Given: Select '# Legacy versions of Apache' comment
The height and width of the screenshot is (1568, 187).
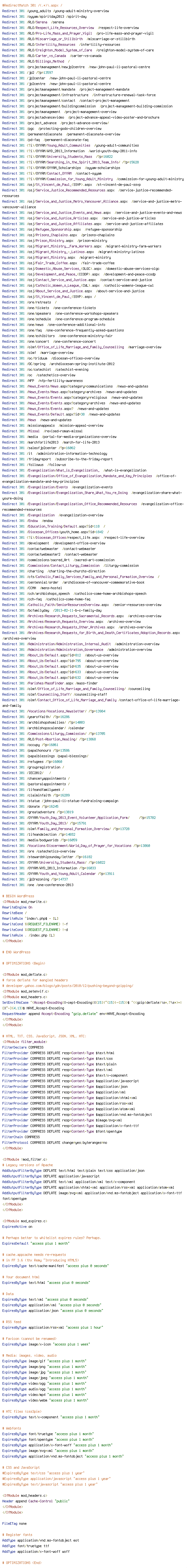Looking at the screenshot, I should point(27,1164).
